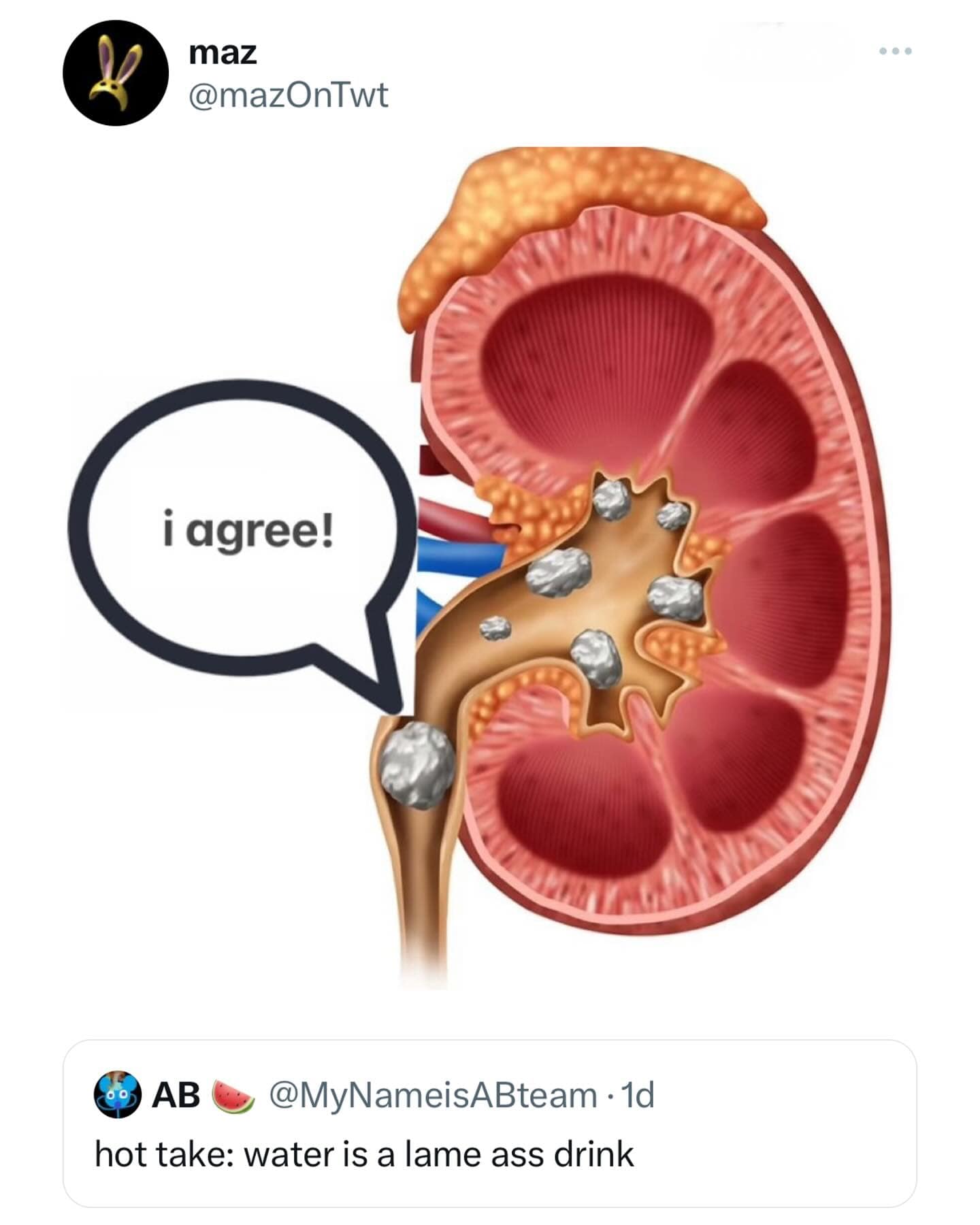
Task: Click the "AB" display name in quote
Action: click(176, 1095)
